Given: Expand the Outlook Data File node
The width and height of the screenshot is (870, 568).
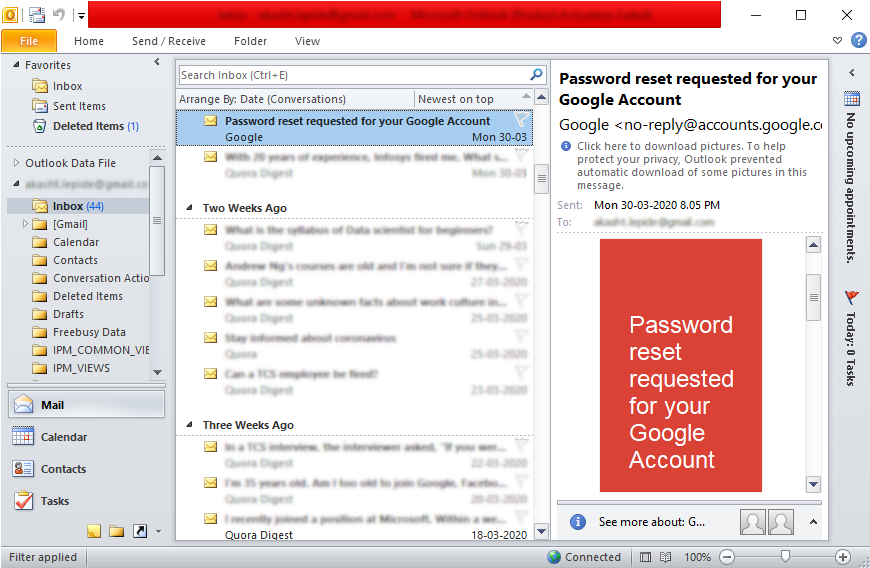Looking at the screenshot, I should point(16,163).
